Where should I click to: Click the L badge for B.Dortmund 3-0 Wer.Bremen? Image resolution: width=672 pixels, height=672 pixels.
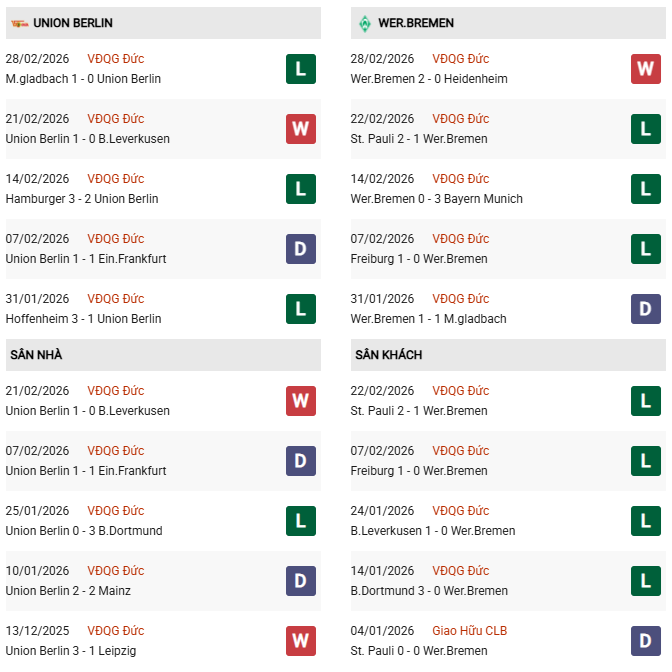point(645,581)
